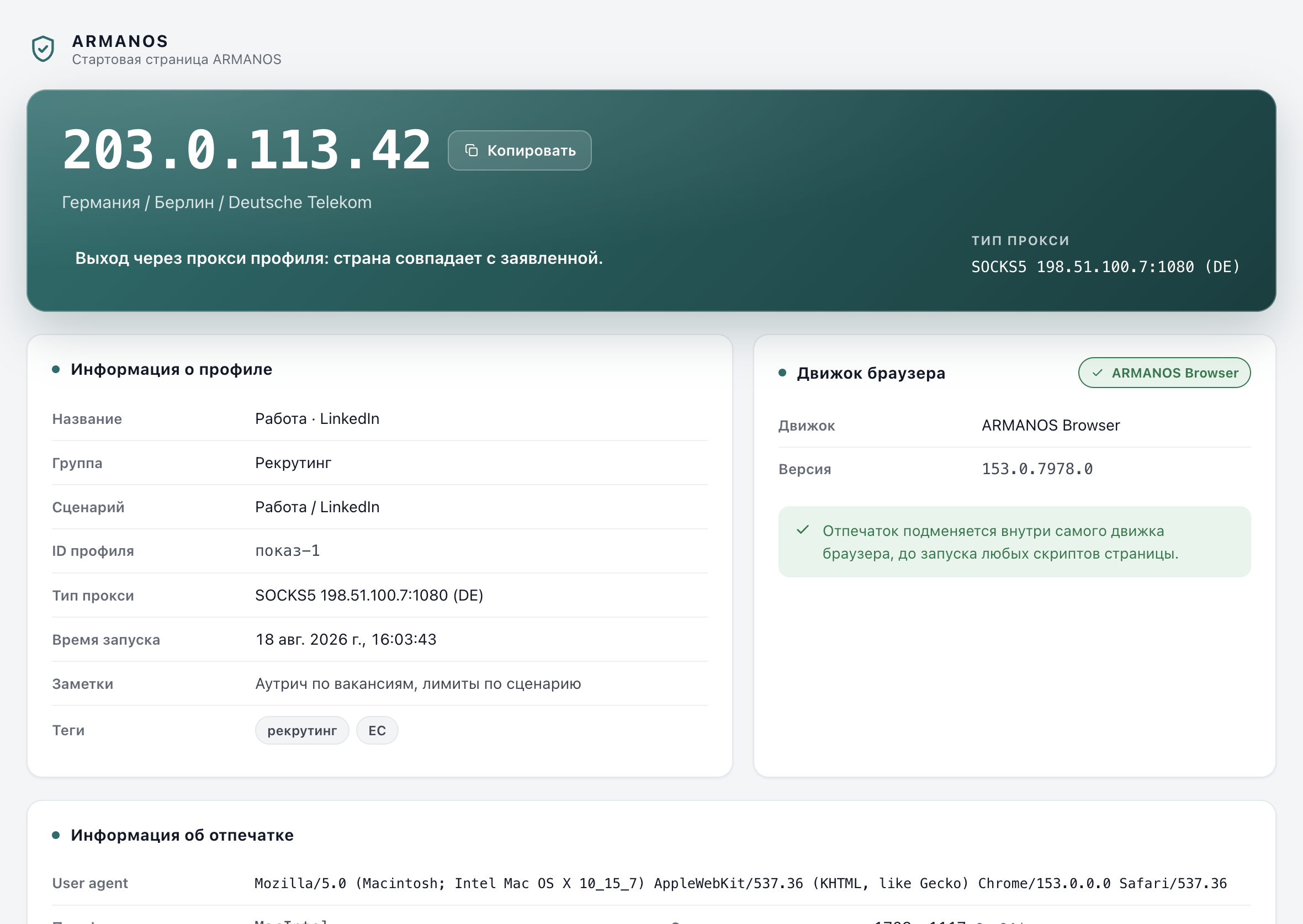Click the Движок row label

pos(806,426)
